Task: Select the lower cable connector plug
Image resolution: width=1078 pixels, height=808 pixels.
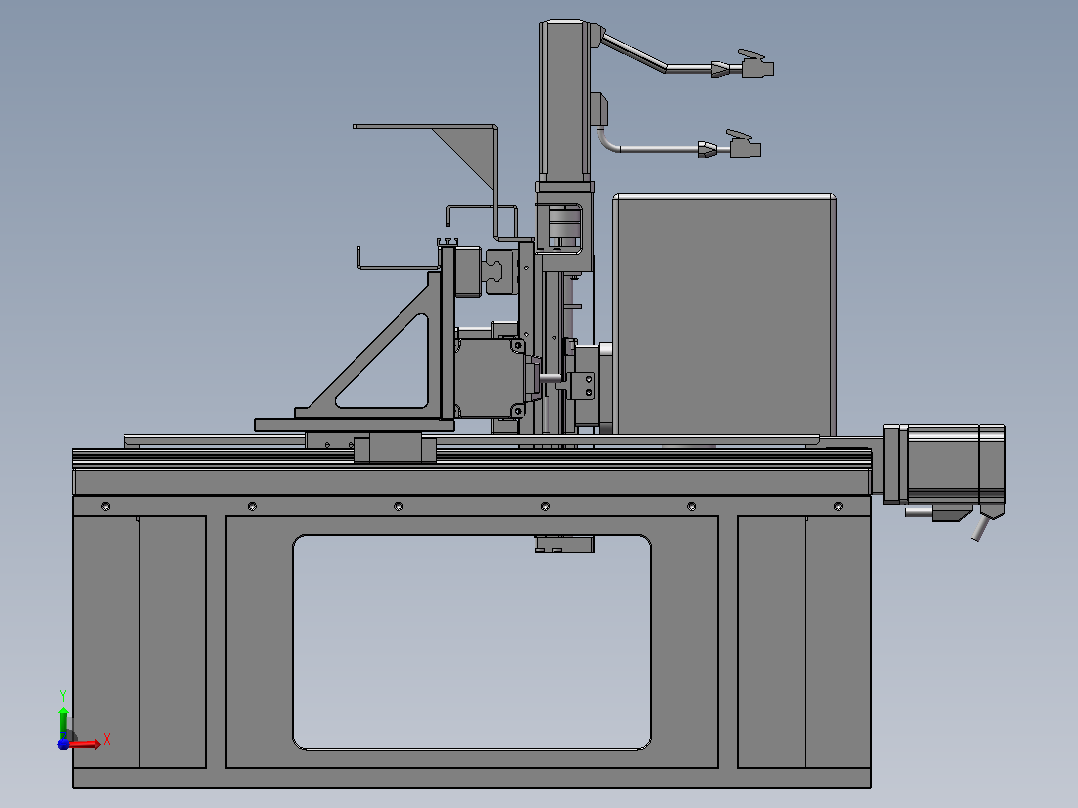Action: [x=744, y=144]
